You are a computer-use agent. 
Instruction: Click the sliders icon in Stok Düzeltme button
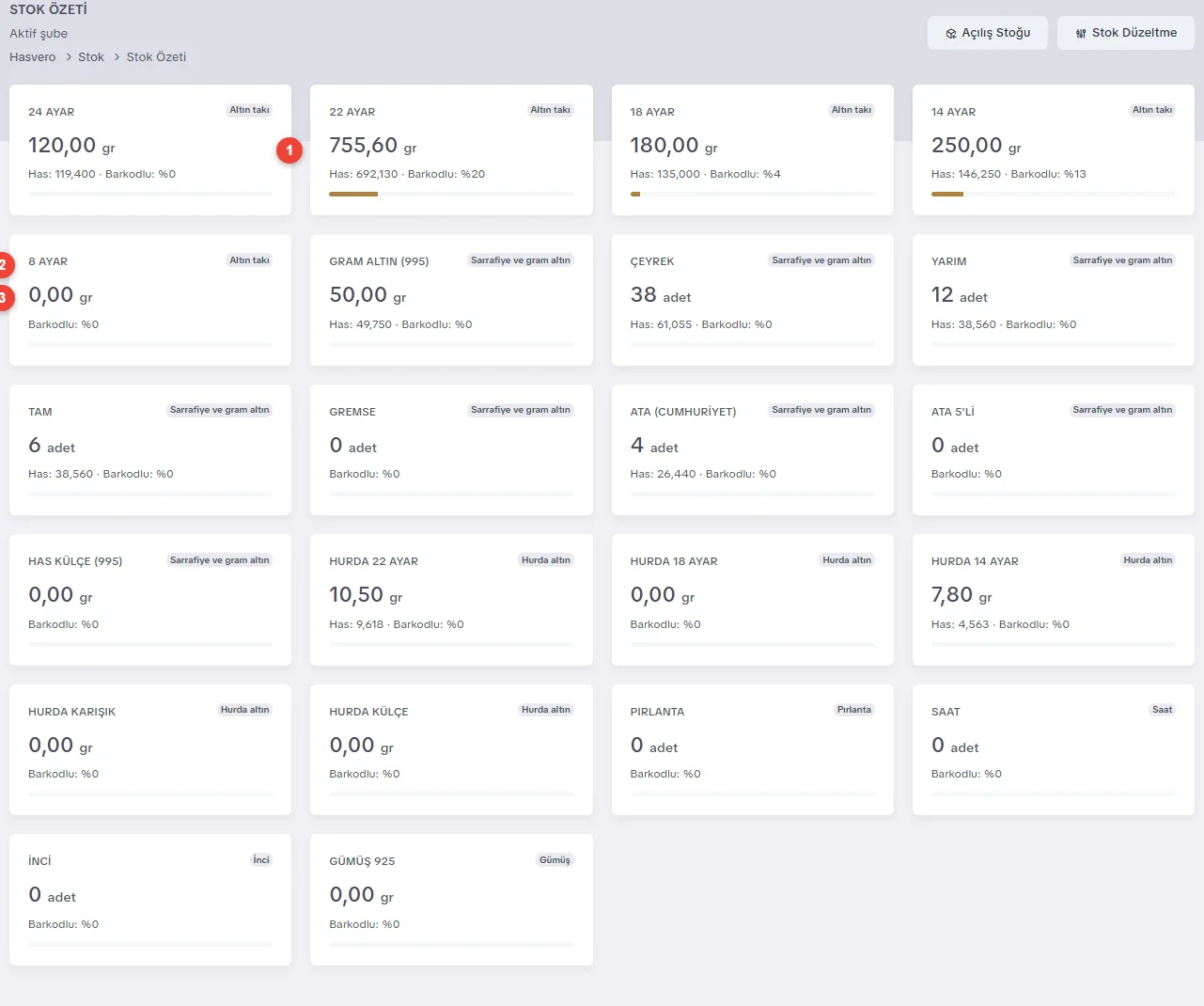pos(1081,33)
